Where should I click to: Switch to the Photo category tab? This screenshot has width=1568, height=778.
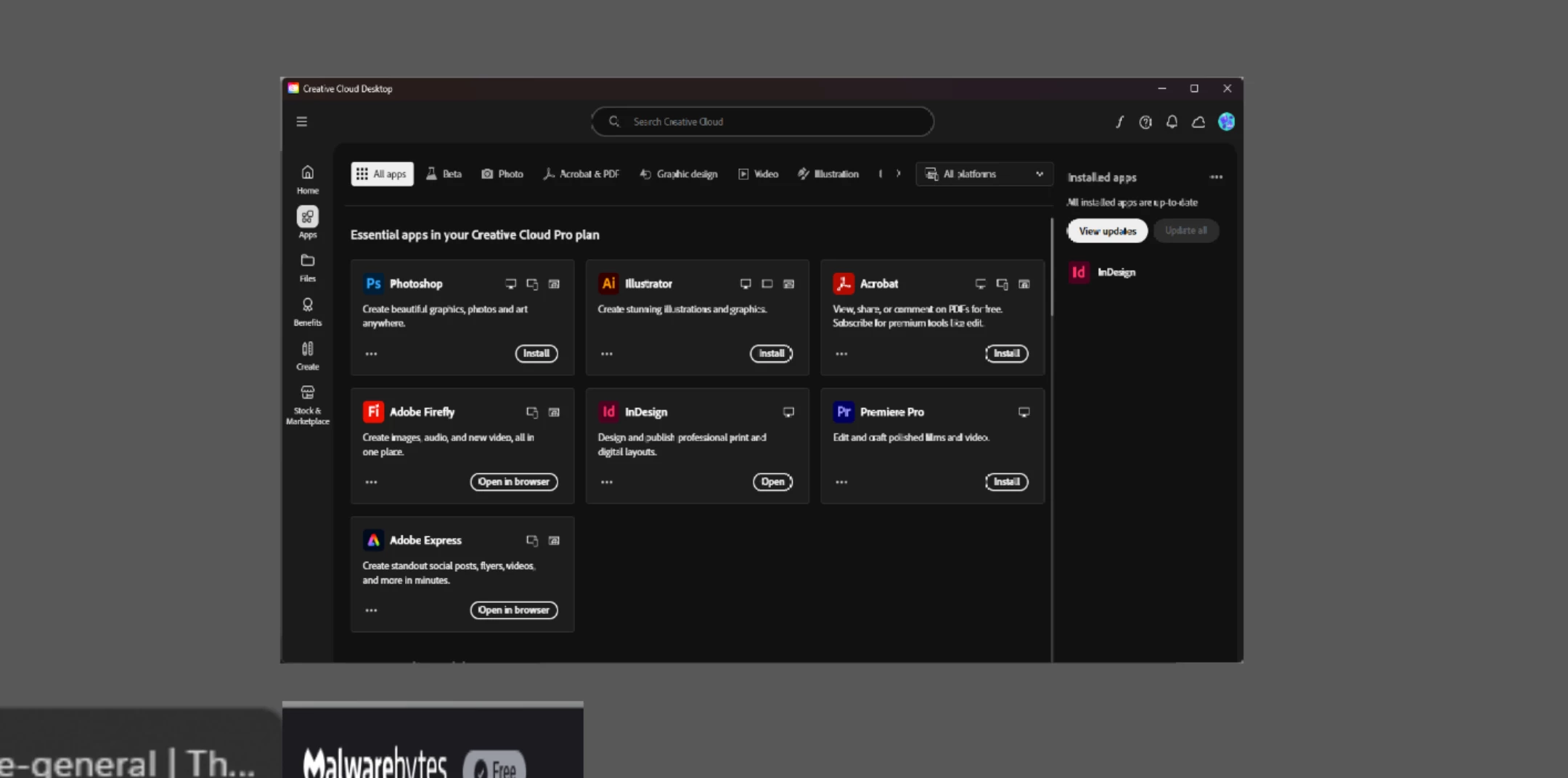point(502,174)
